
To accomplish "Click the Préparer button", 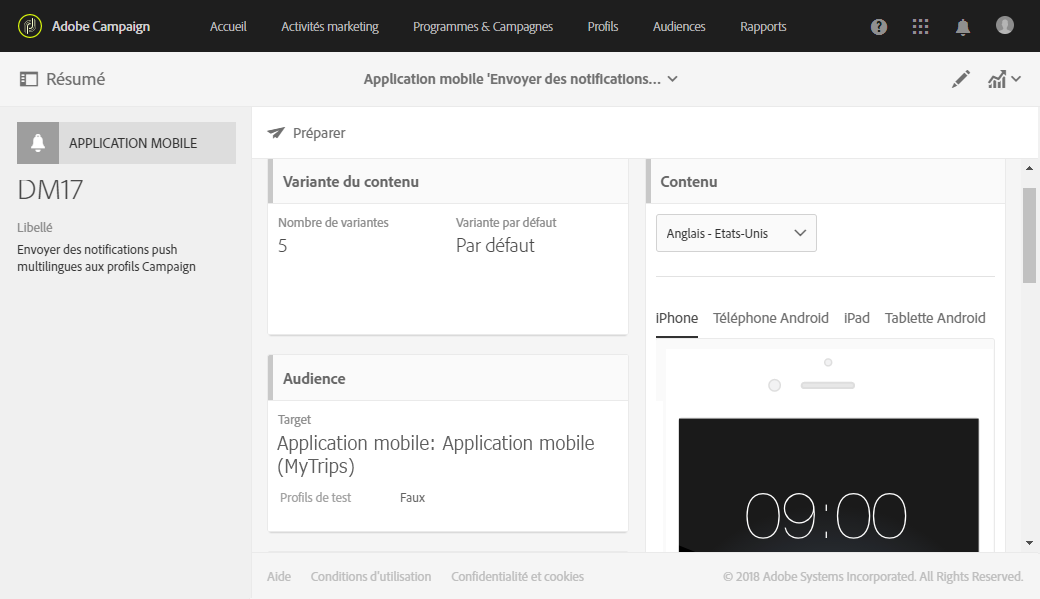I will (306, 133).
